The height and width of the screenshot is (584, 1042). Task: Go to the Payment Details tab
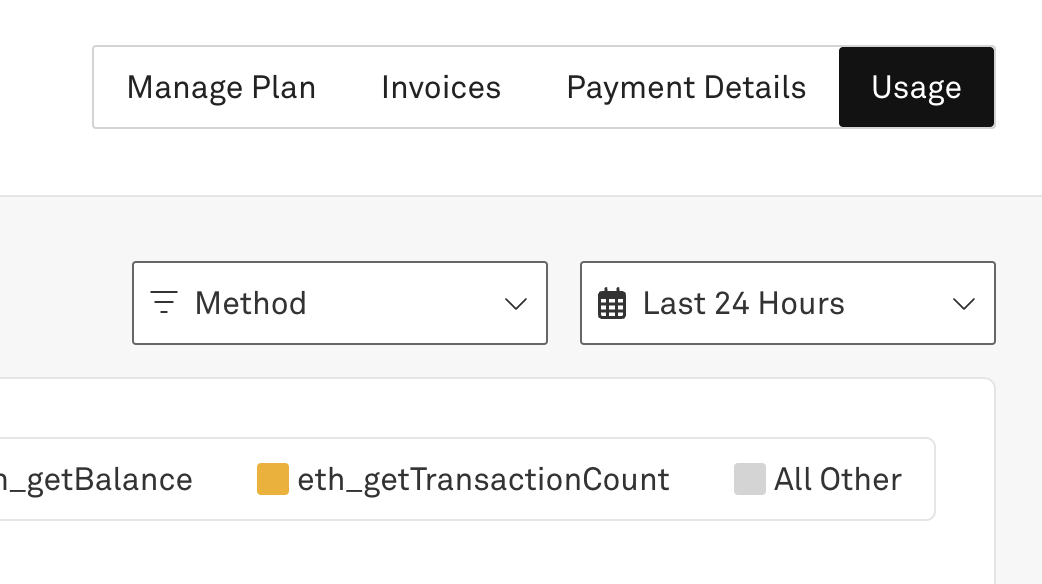click(x=686, y=88)
